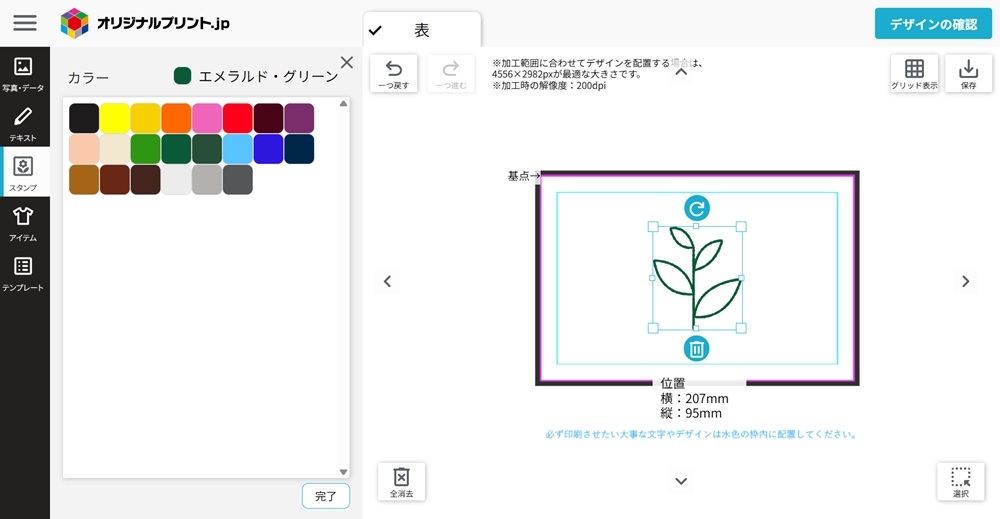The width and height of the screenshot is (1000, 519).
Task: Click デザインの確認 button
Action: 933,24
